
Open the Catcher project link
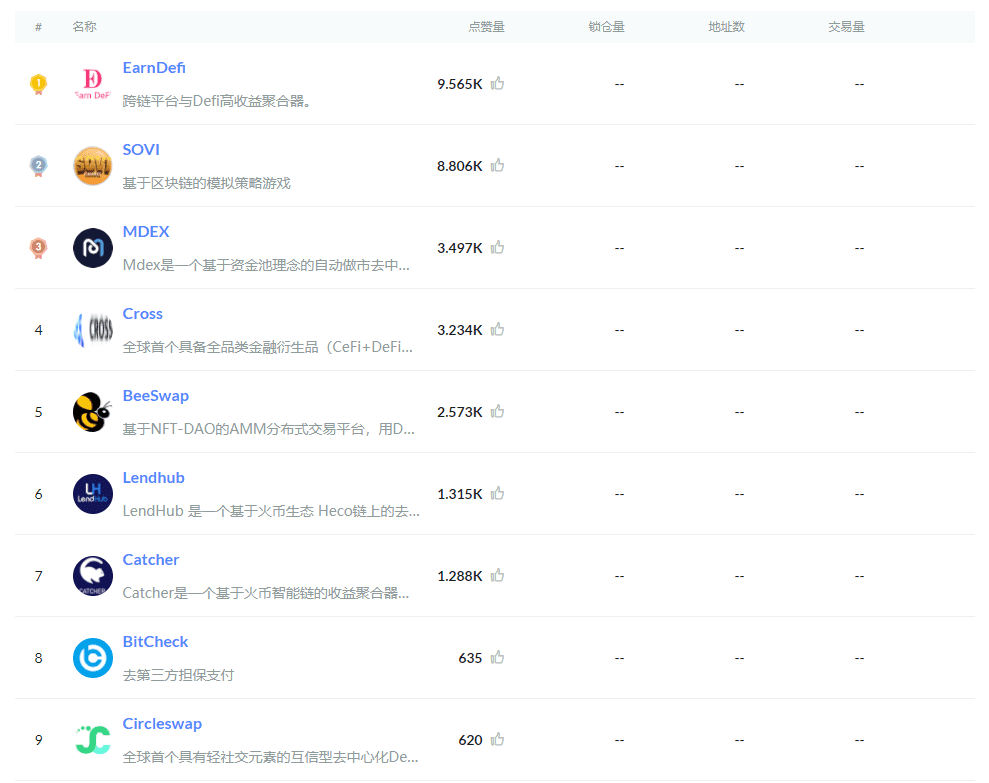(x=151, y=560)
